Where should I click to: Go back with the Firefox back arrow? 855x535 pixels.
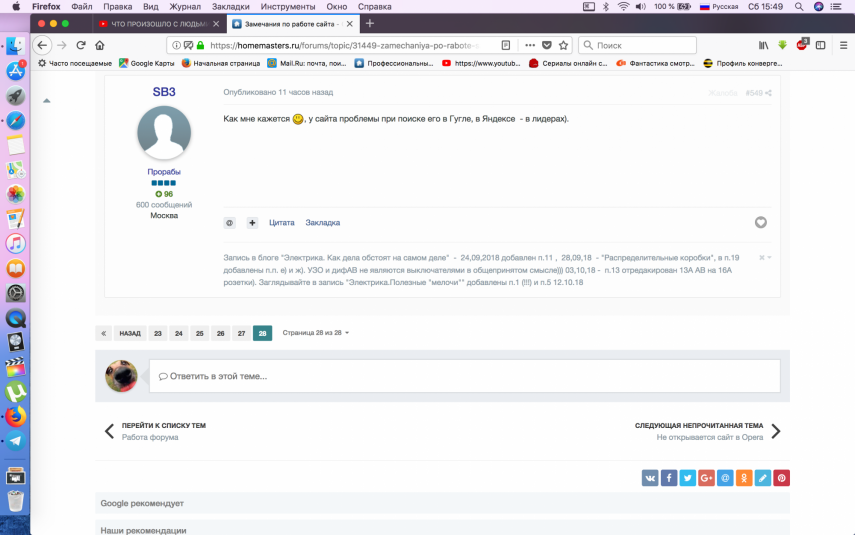(x=42, y=45)
